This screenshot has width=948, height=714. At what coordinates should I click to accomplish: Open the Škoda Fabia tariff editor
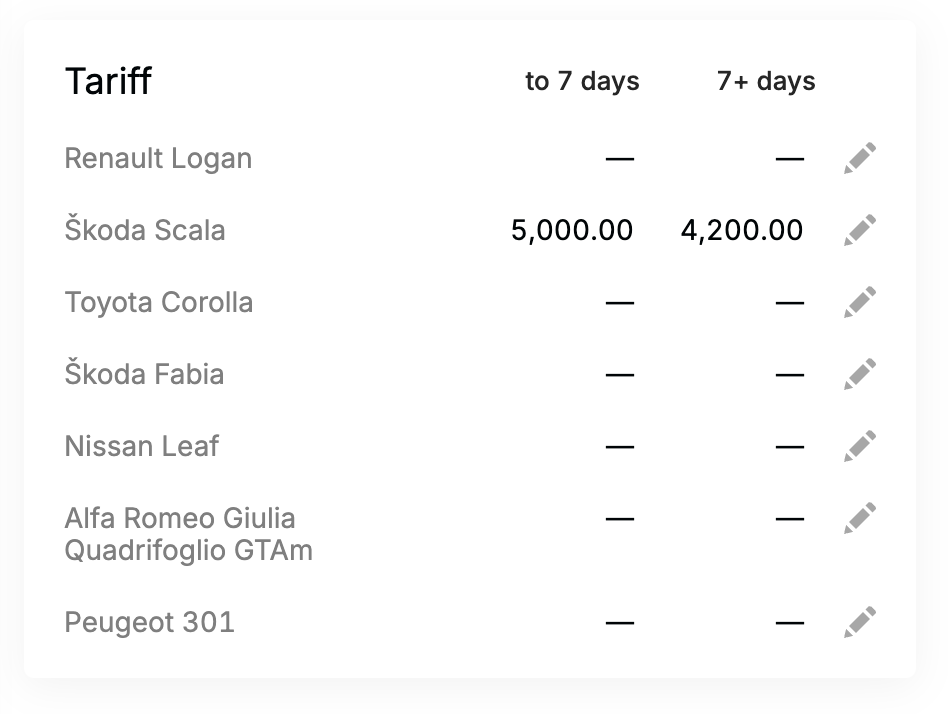[x=860, y=374]
